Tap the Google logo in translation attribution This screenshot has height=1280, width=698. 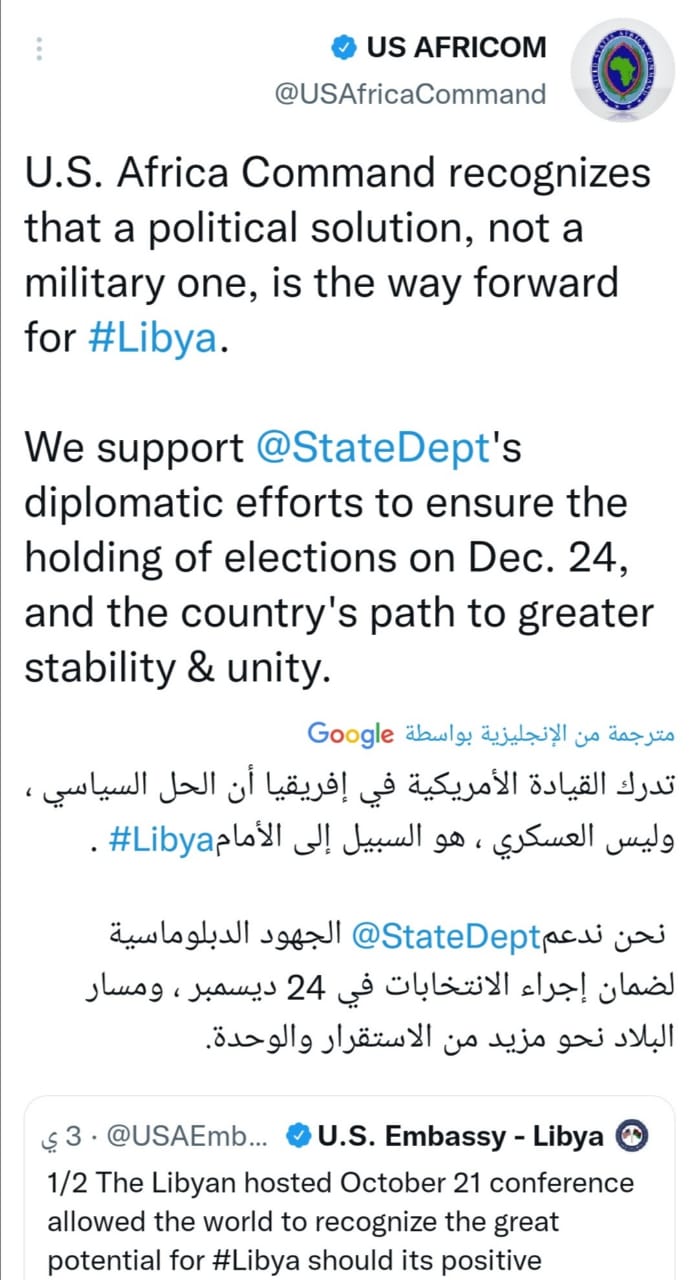350,733
